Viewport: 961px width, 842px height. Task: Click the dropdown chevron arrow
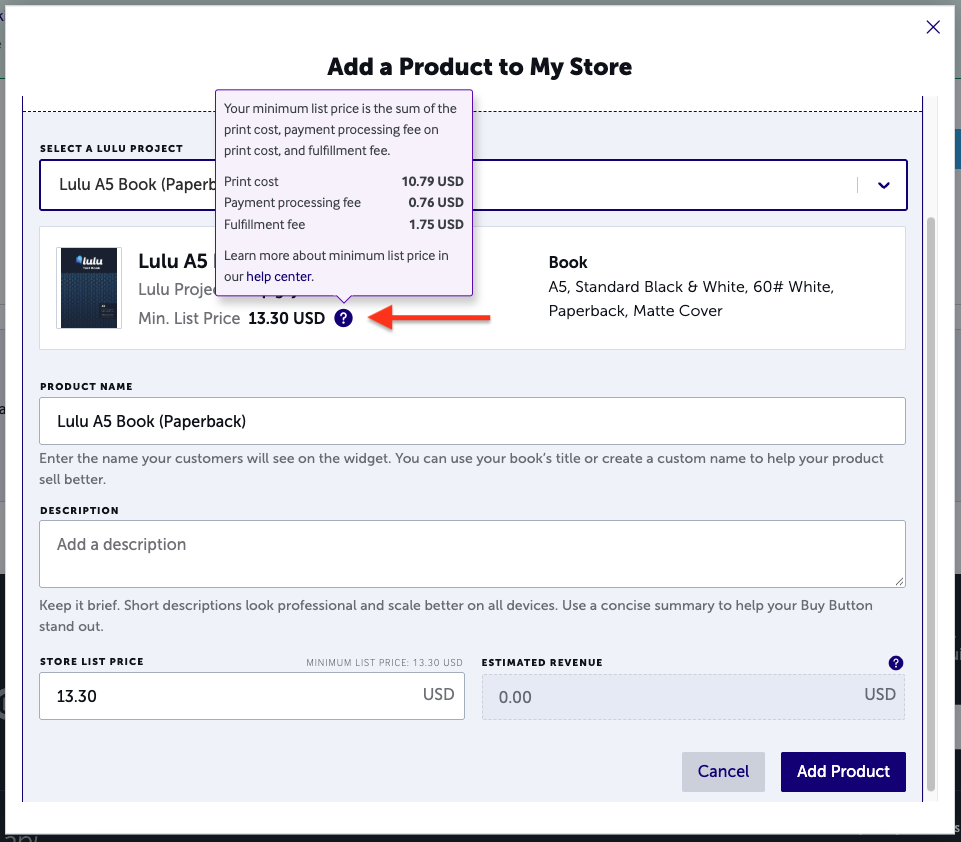click(883, 185)
